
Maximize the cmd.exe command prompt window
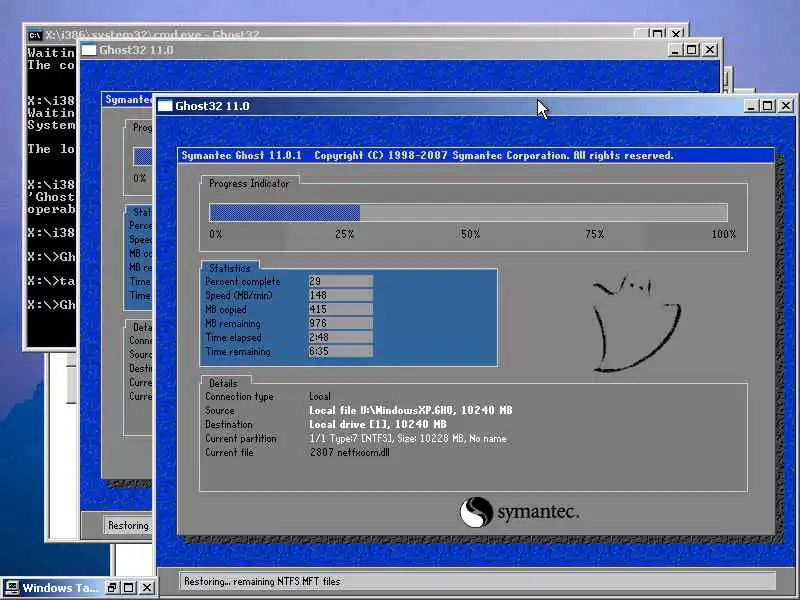pyautogui.click(x=658, y=34)
